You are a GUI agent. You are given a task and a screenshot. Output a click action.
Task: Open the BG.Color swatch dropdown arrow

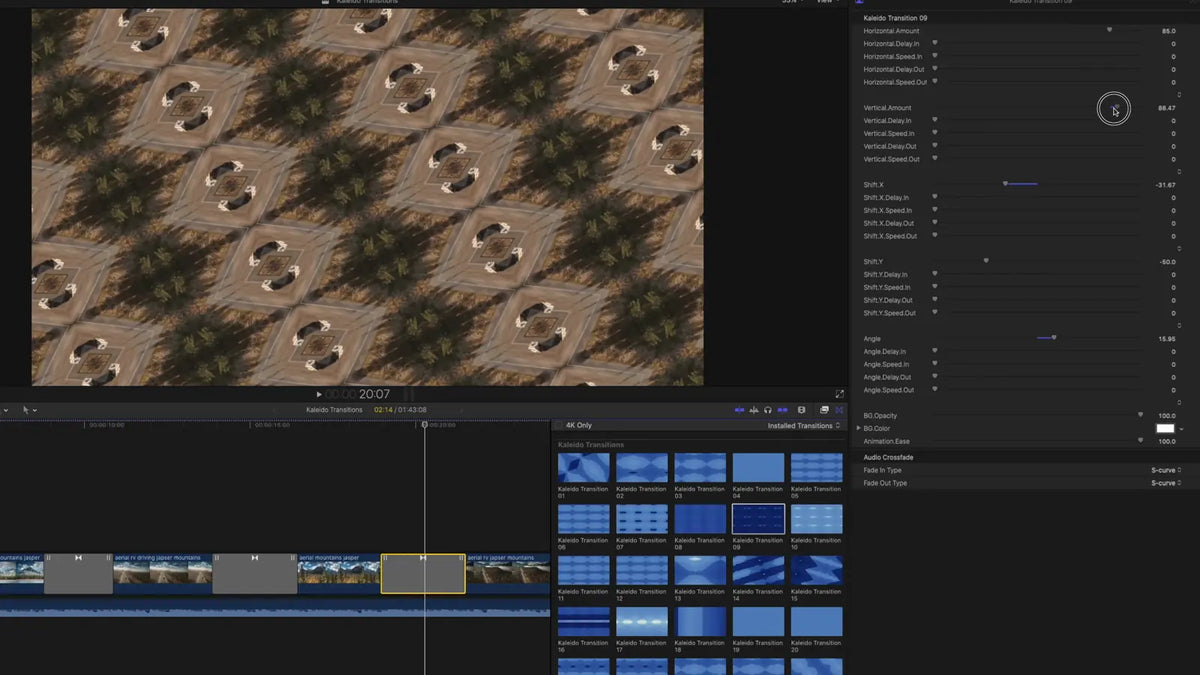tap(1181, 429)
